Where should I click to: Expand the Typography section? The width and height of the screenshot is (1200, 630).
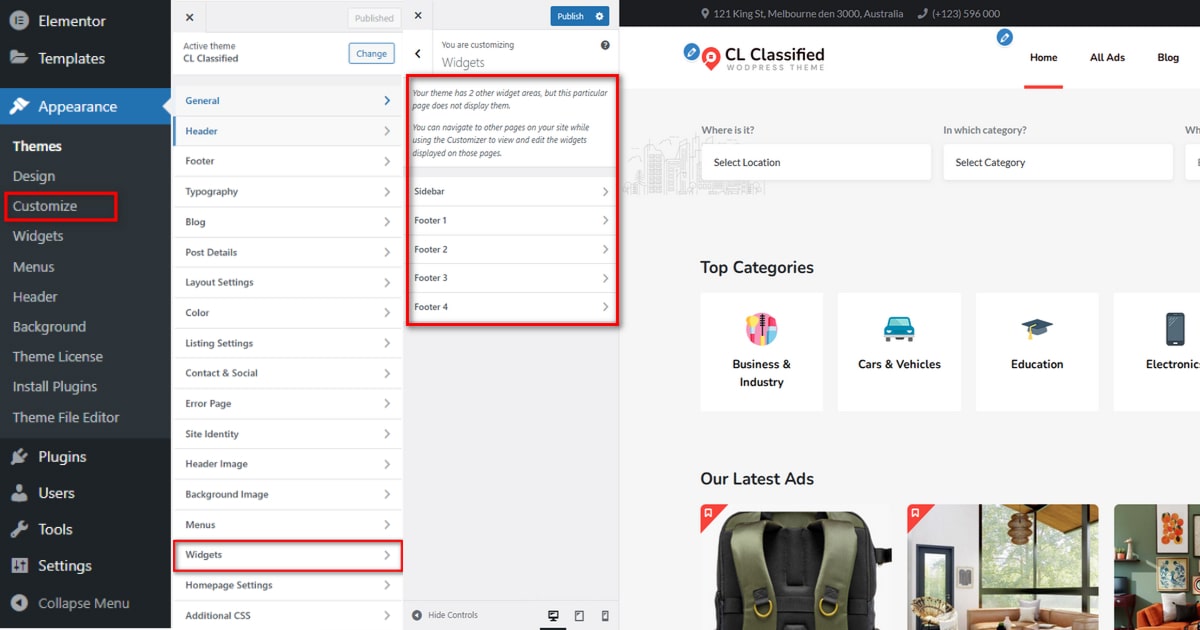[288, 191]
